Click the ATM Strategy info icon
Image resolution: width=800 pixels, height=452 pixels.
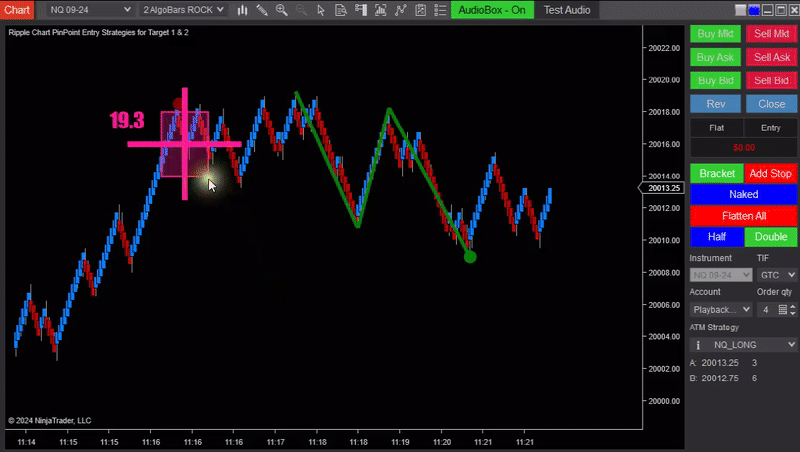click(698, 344)
